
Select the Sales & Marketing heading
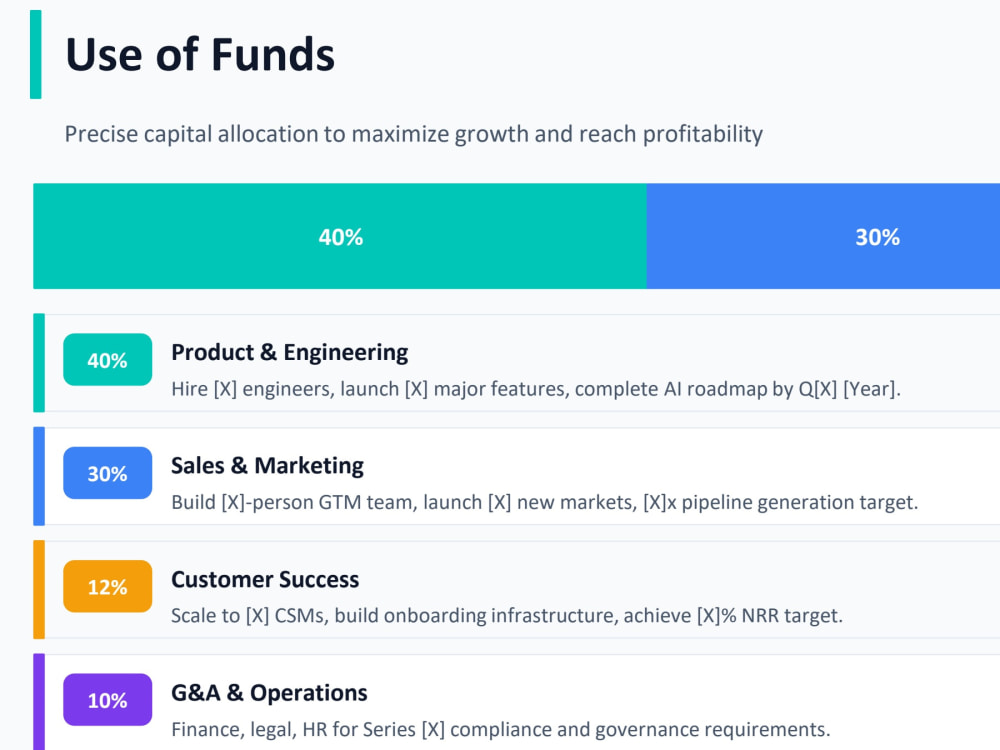click(267, 466)
